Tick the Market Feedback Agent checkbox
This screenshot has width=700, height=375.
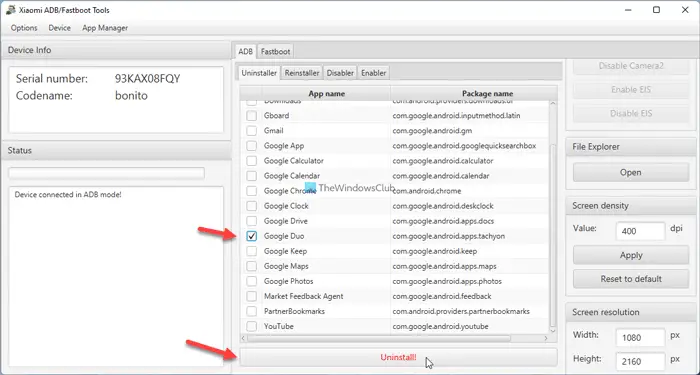[252, 296]
